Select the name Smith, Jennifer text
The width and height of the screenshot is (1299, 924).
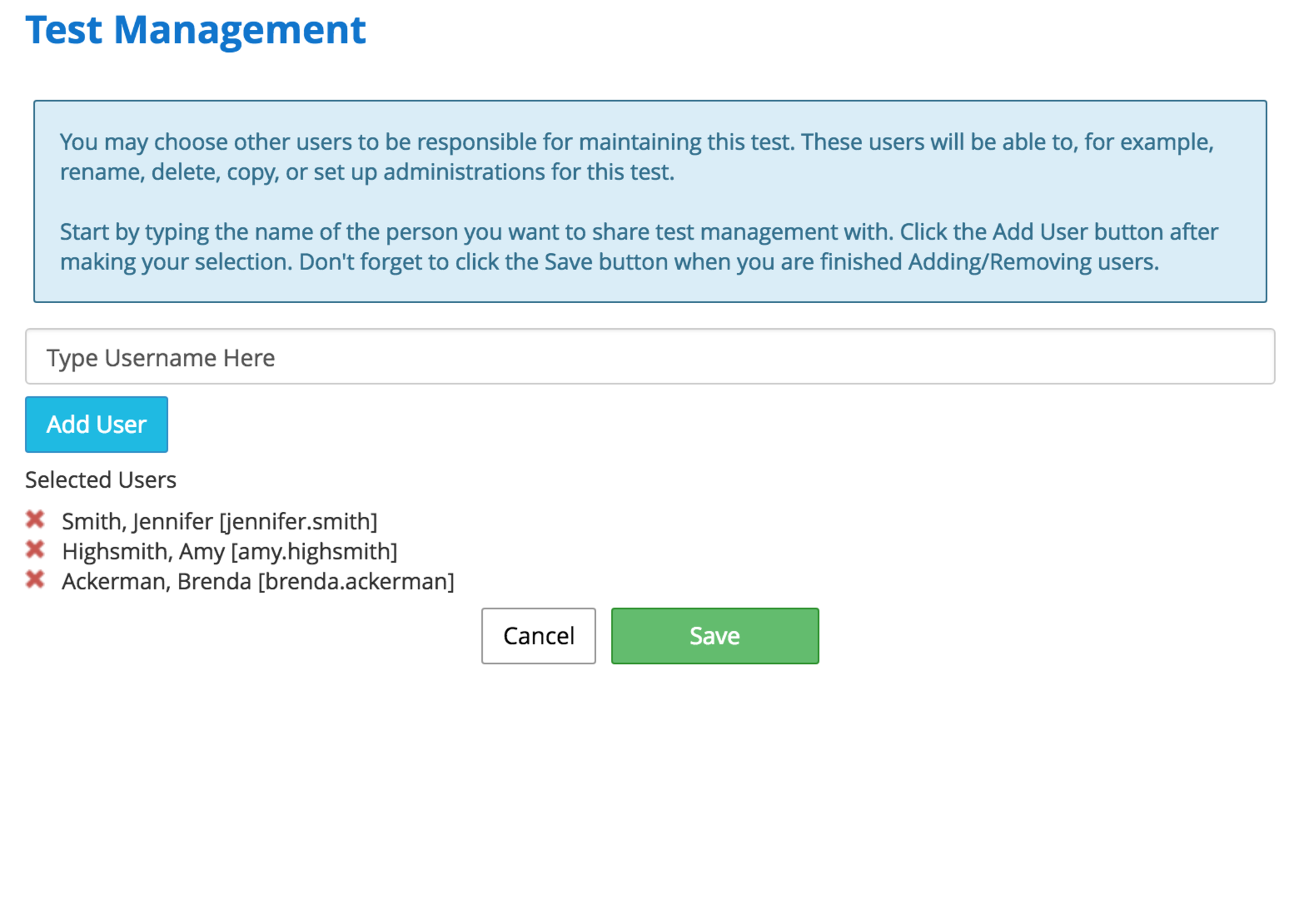pyautogui.click(x=137, y=521)
